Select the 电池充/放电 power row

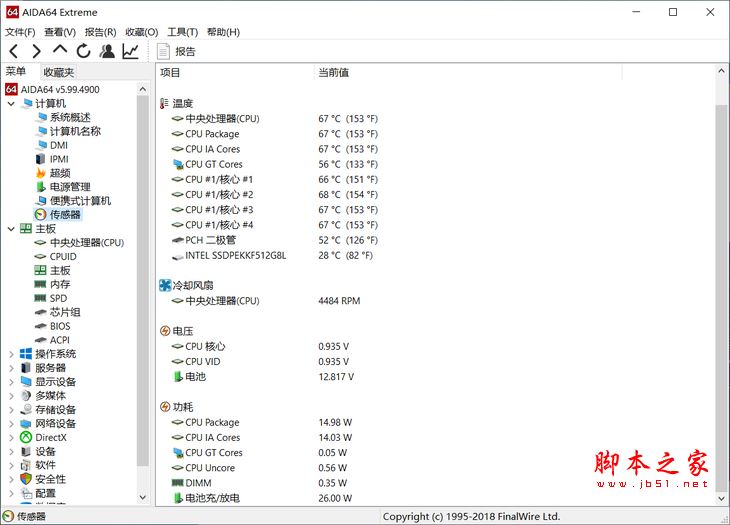point(262,498)
